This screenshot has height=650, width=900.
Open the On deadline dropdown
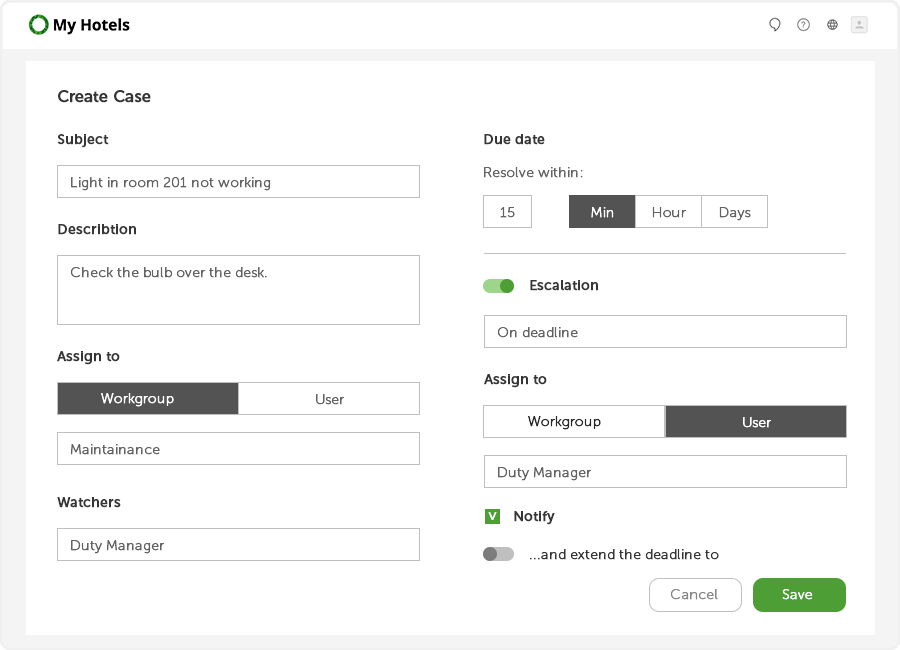point(665,332)
